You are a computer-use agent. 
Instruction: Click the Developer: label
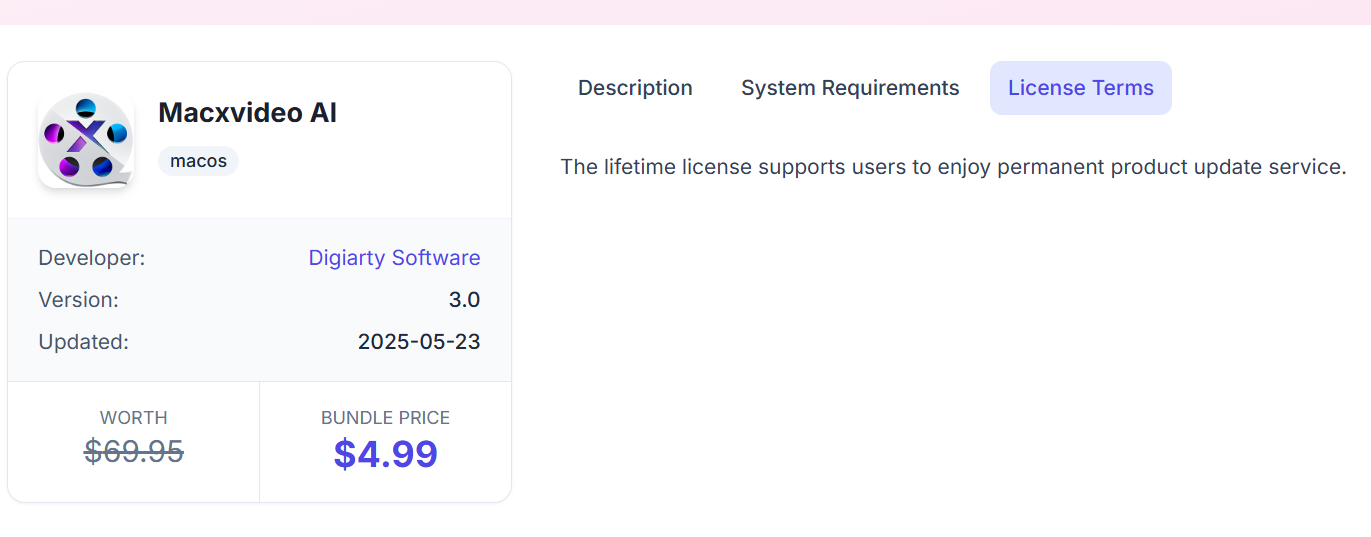(92, 258)
